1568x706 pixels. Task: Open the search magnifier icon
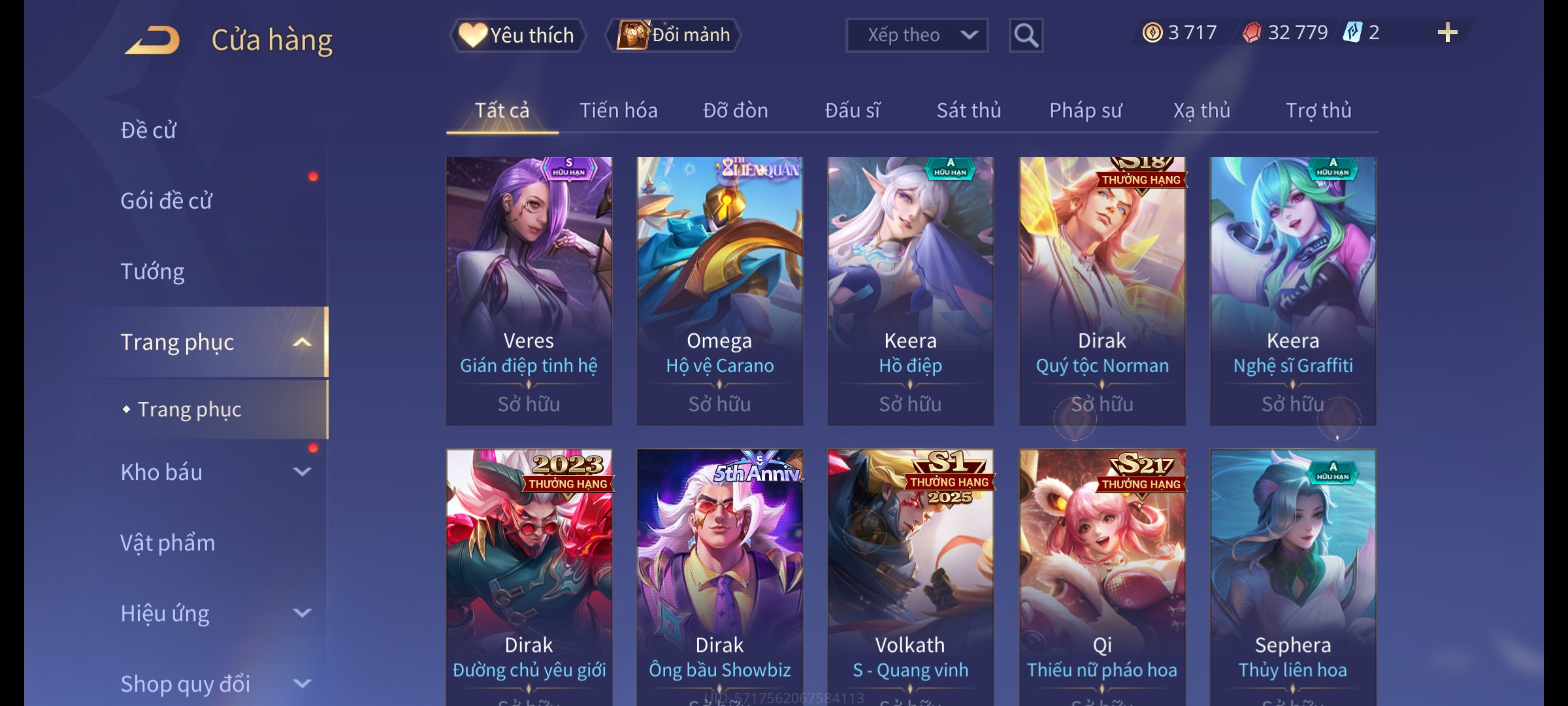tap(1026, 35)
